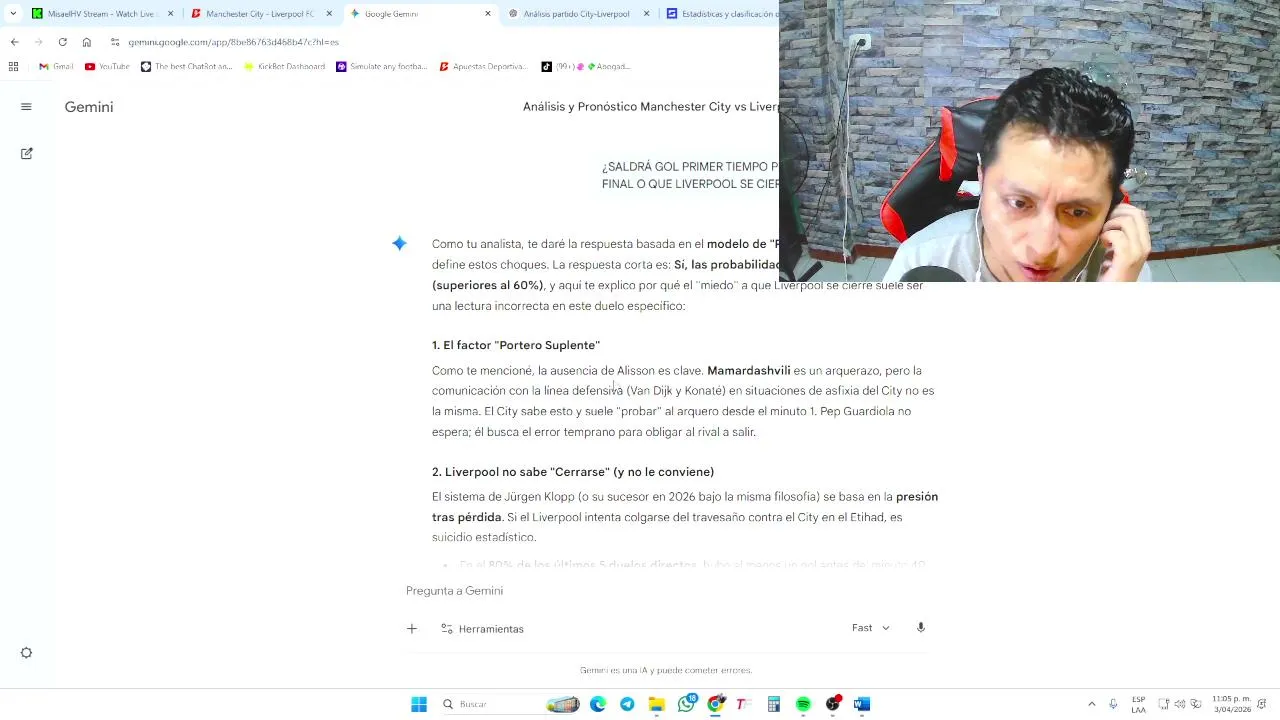Close the Google Gemini tab
The image size is (1280, 720).
488,14
